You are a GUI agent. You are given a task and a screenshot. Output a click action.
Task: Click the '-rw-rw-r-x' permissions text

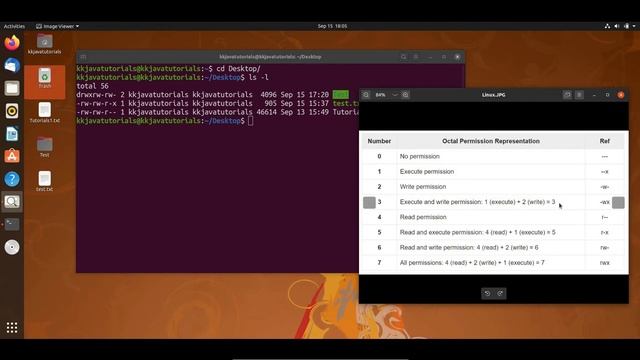coord(96,103)
